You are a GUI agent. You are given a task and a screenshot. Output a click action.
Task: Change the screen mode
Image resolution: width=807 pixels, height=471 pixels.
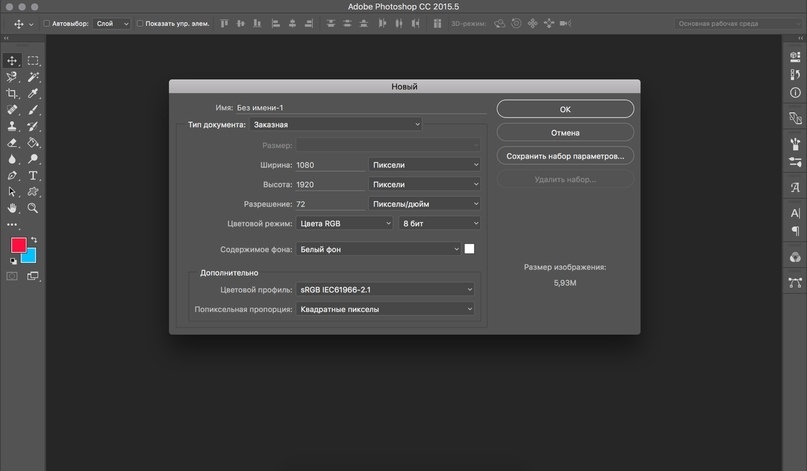tap(33, 276)
